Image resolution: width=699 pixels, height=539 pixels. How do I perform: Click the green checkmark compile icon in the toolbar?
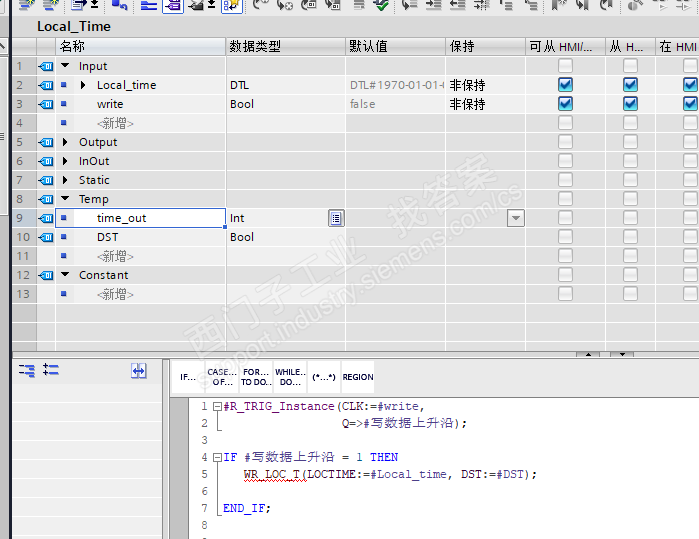[x=381, y=5]
